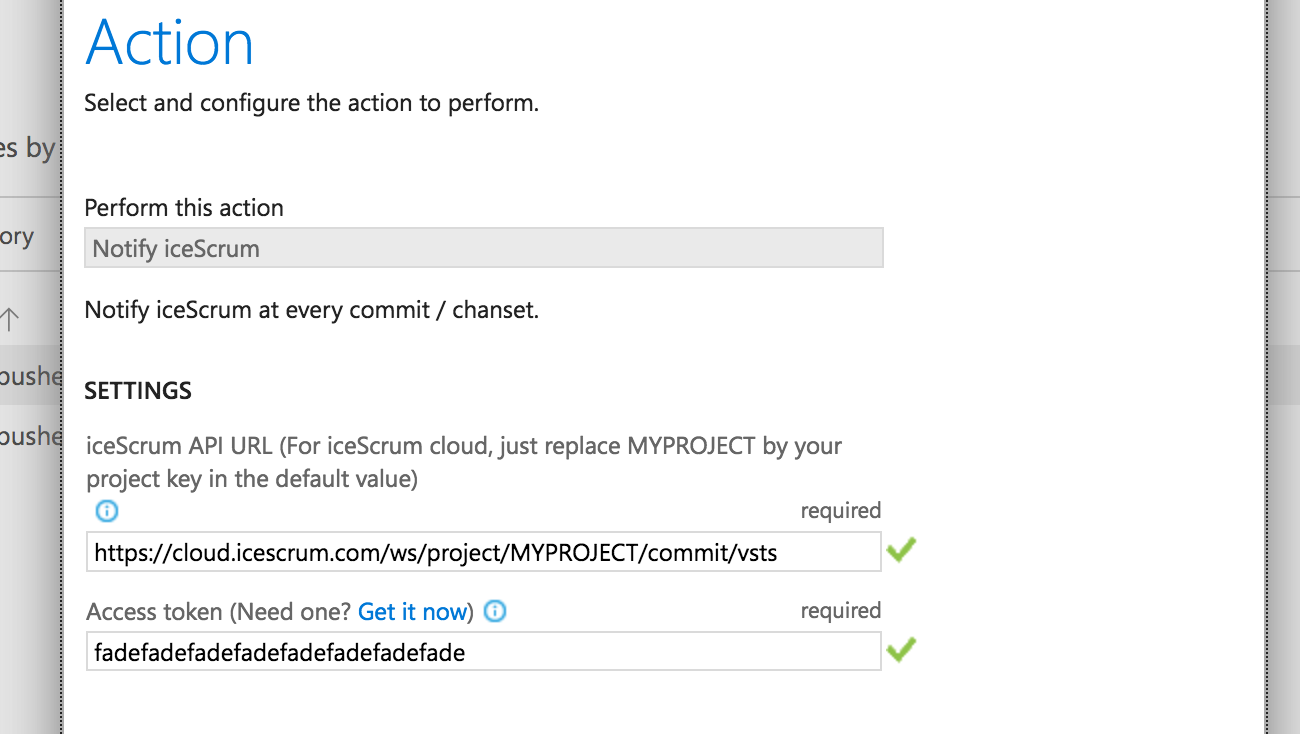Click the info icon beside Access token label
The image size is (1300, 734).
[x=495, y=611]
